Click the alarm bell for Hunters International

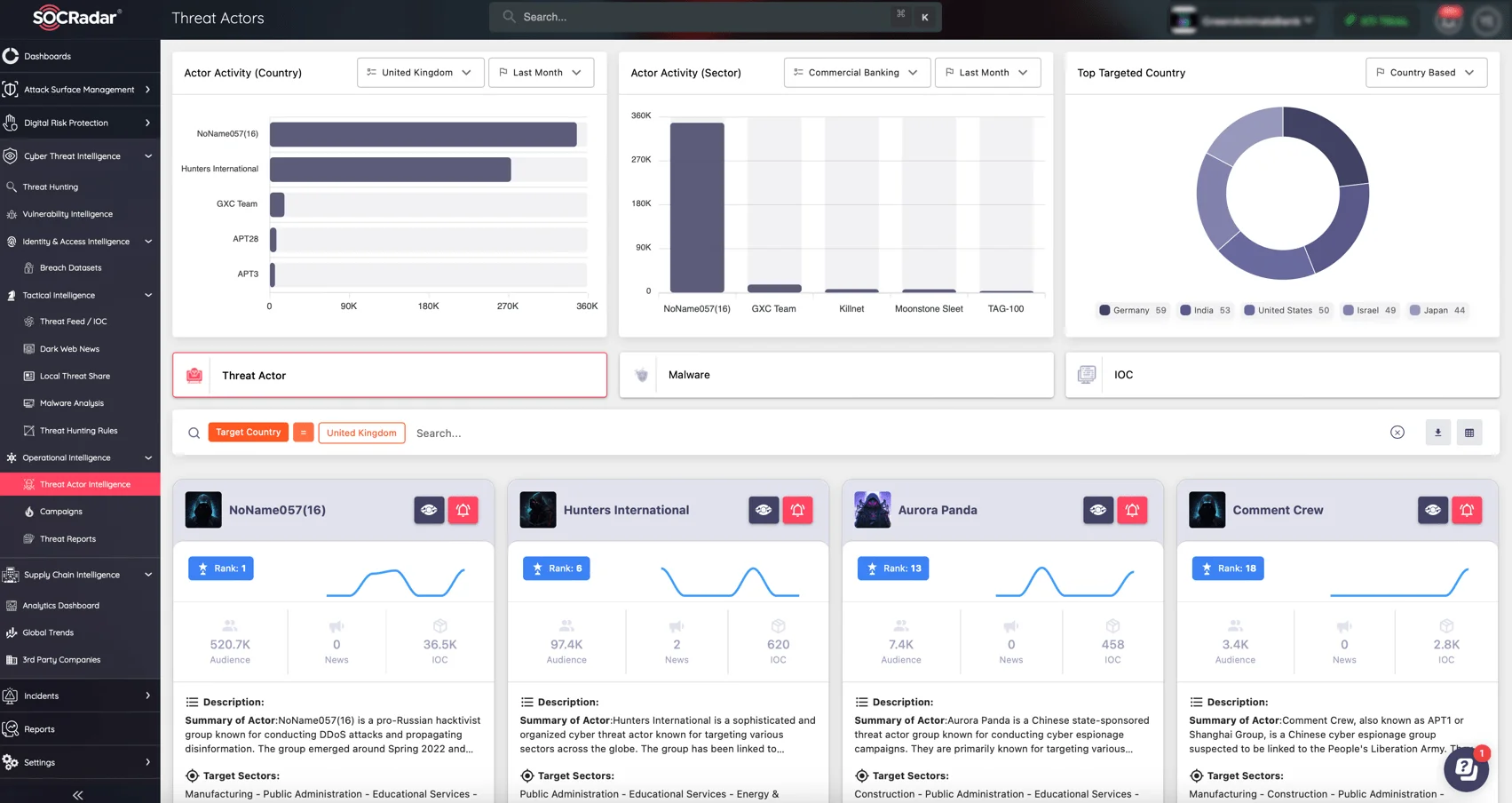point(798,510)
